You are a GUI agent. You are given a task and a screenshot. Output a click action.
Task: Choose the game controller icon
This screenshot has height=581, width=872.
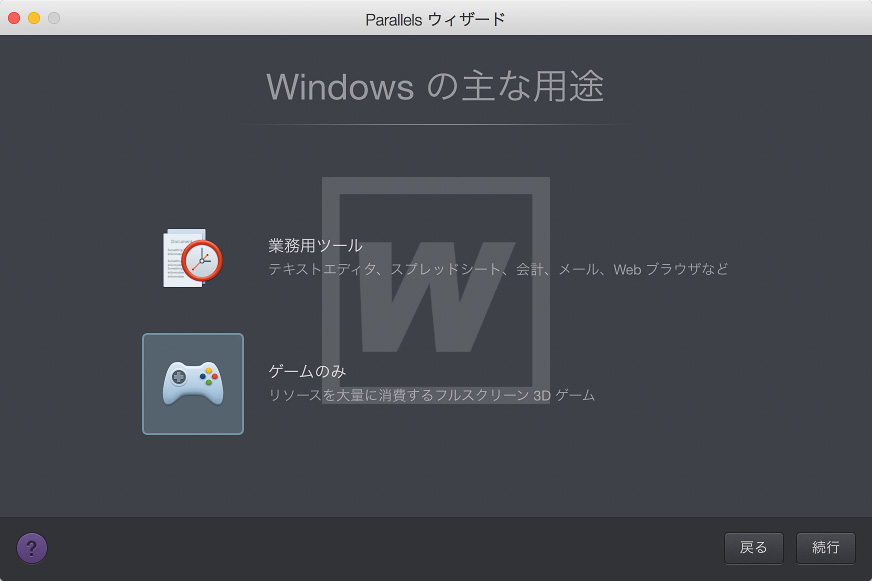click(193, 384)
